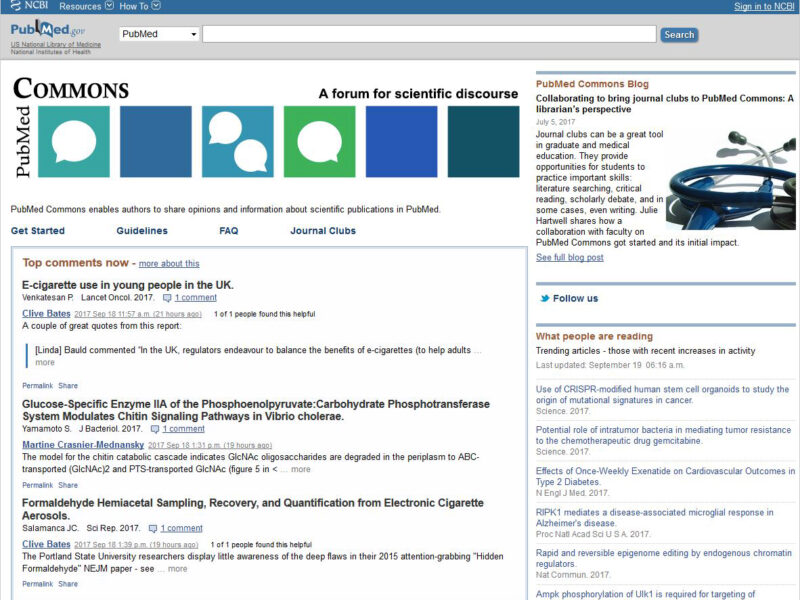800x600 pixels.
Task: Open the 1 comment link for Venkatesan P article
Action: click(195, 298)
